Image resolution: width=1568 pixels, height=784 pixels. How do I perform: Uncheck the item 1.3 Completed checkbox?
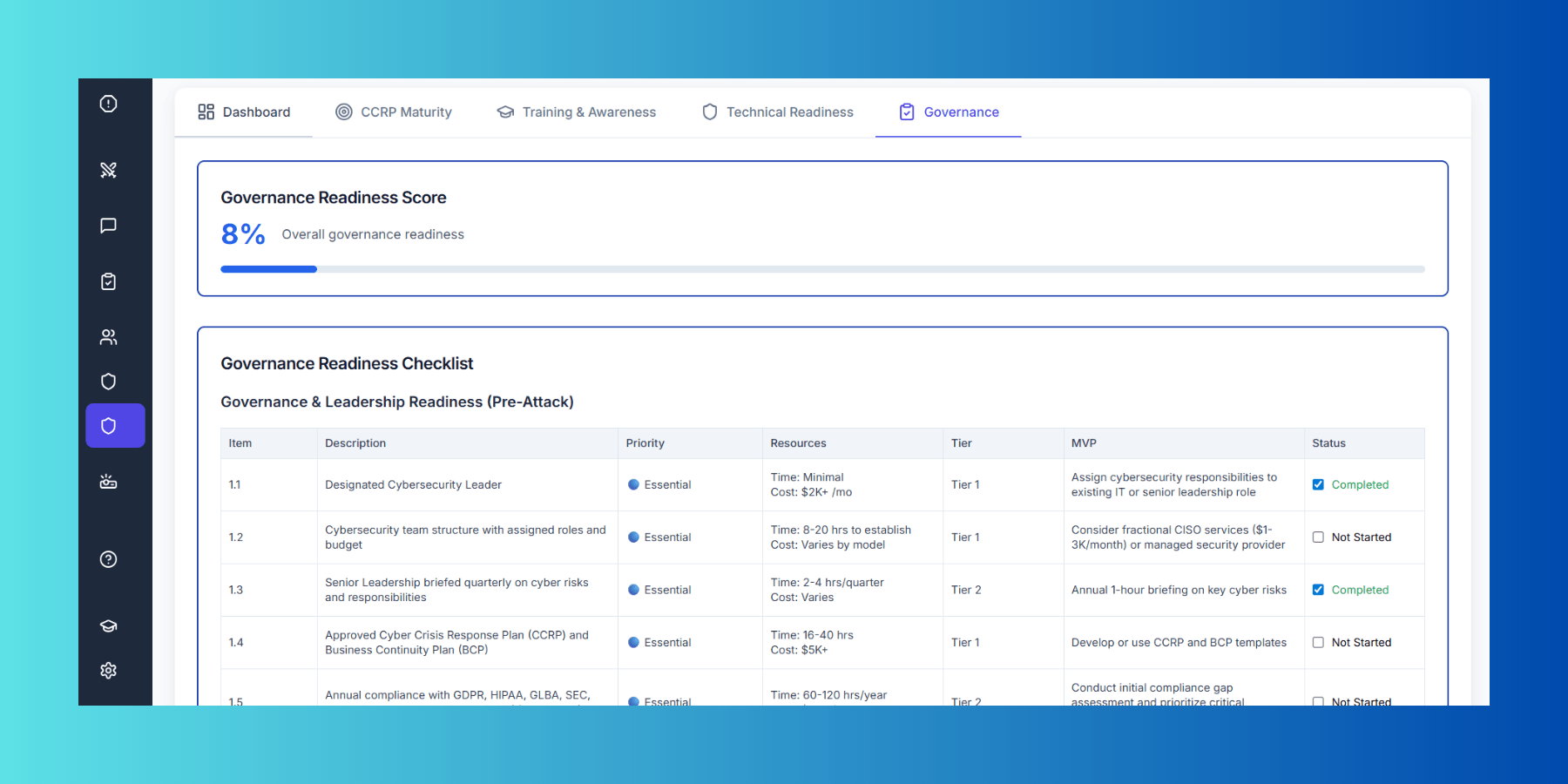[1318, 590]
